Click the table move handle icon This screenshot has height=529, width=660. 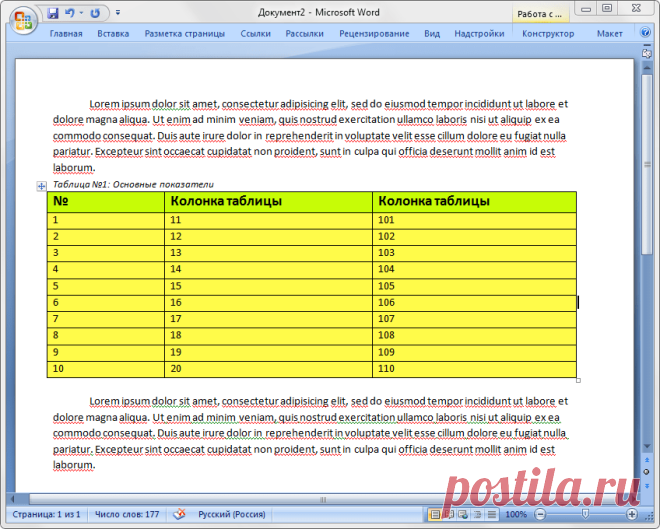tap(41, 186)
